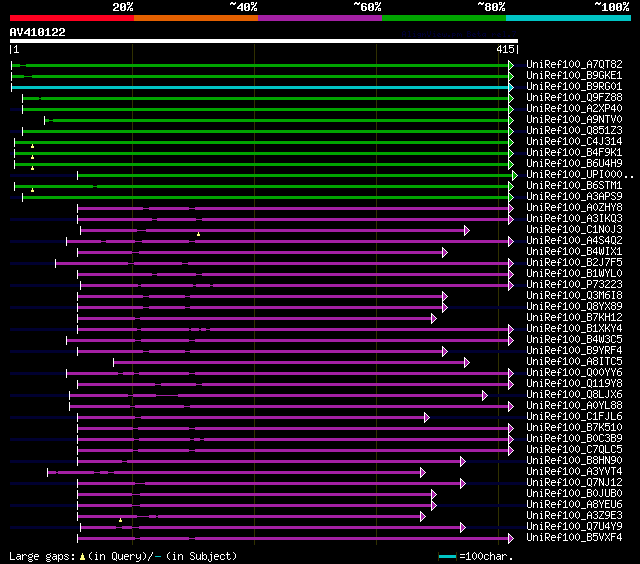Click the arrowhead ending the Q8LJX6 alignment

(485, 395)
